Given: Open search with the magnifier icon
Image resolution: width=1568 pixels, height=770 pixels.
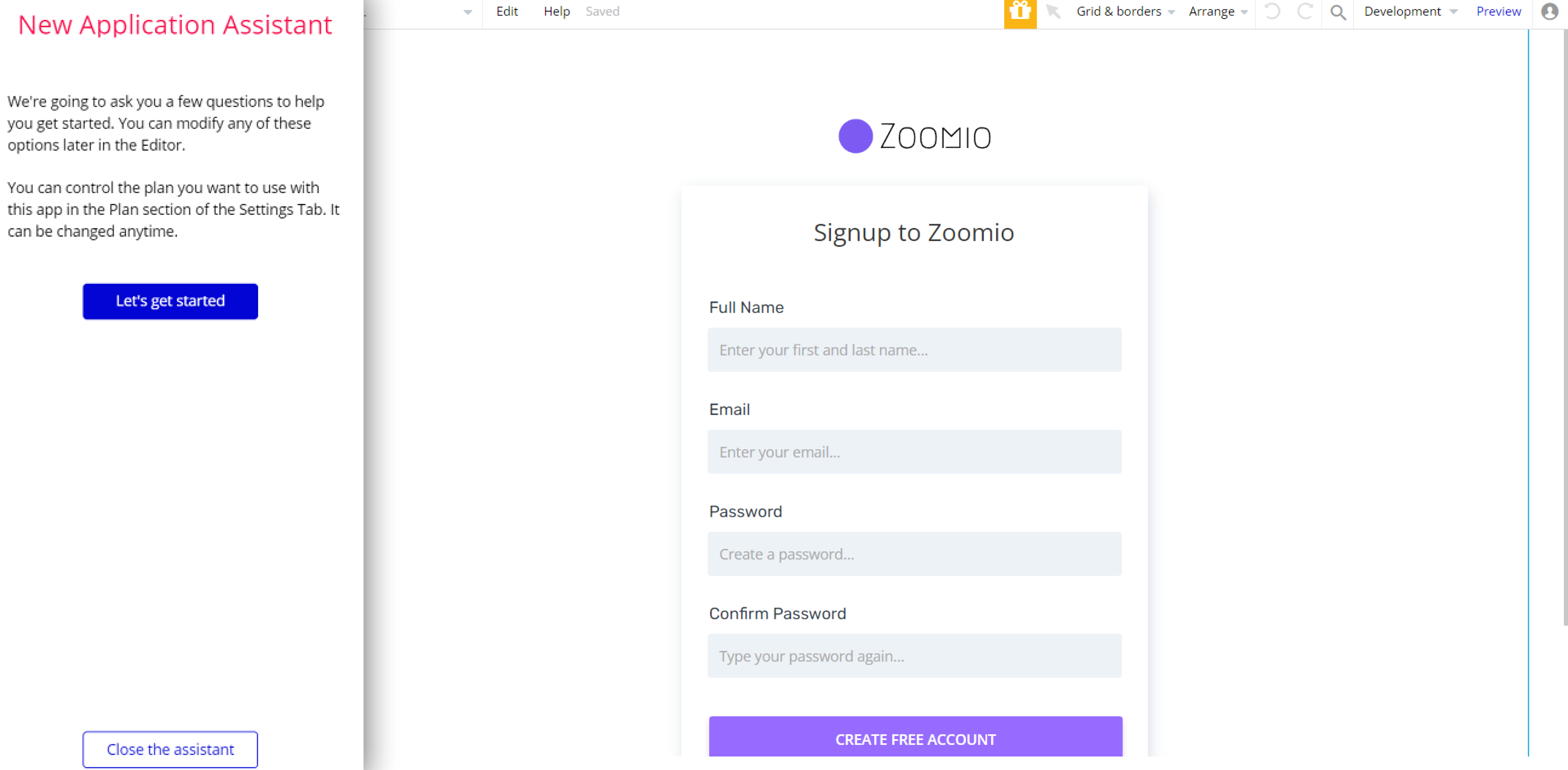Looking at the screenshot, I should click(1337, 12).
